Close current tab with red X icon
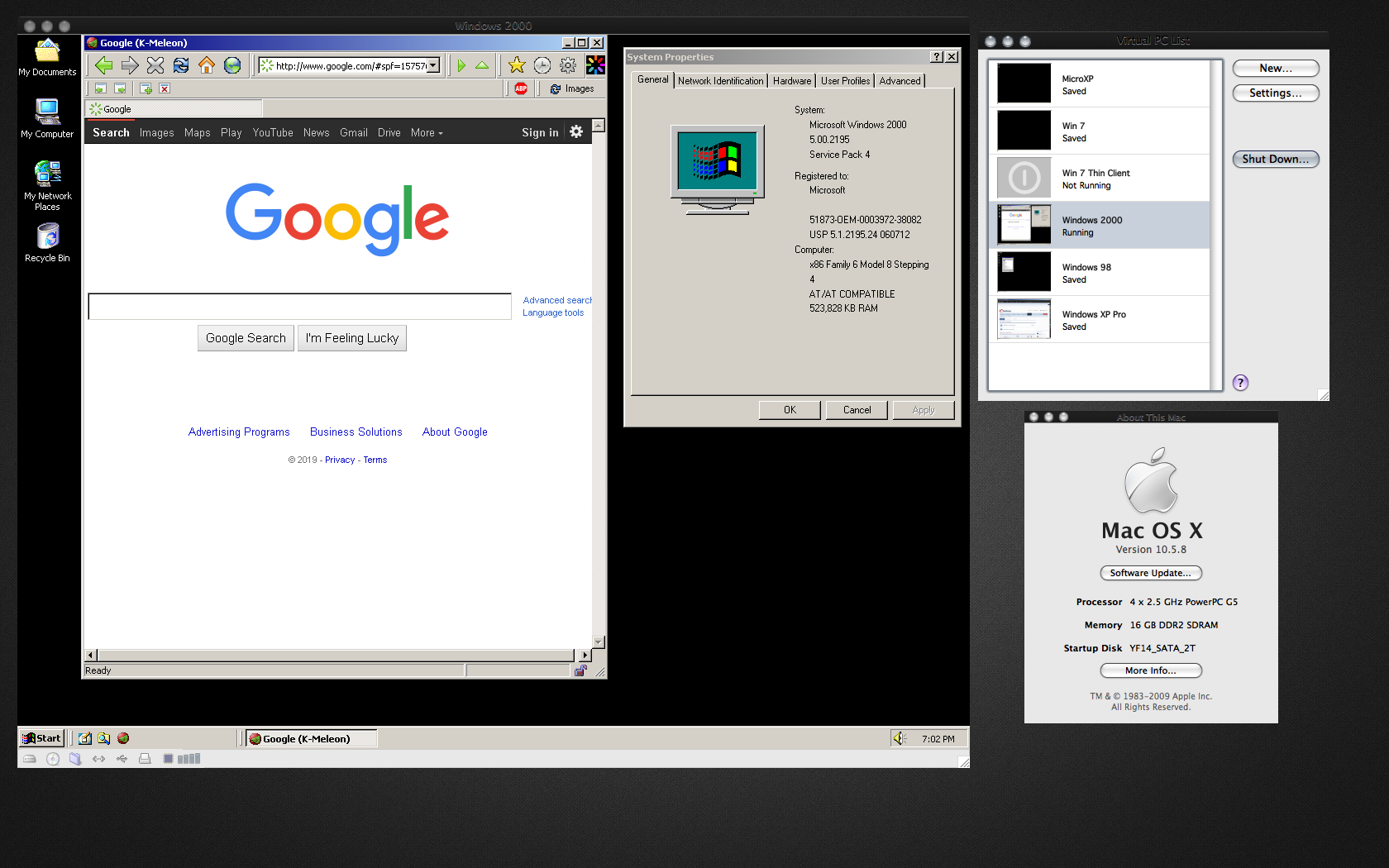Viewport: 1389px width, 868px height. [x=165, y=88]
